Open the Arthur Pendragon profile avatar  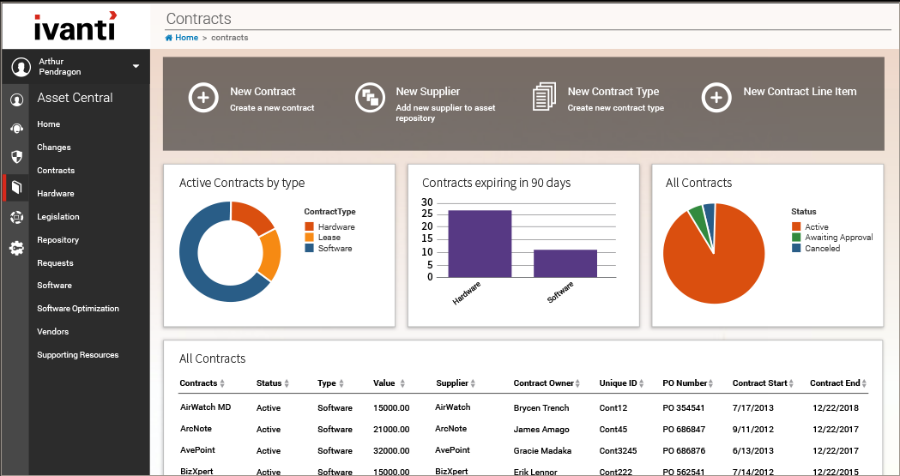(21, 67)
